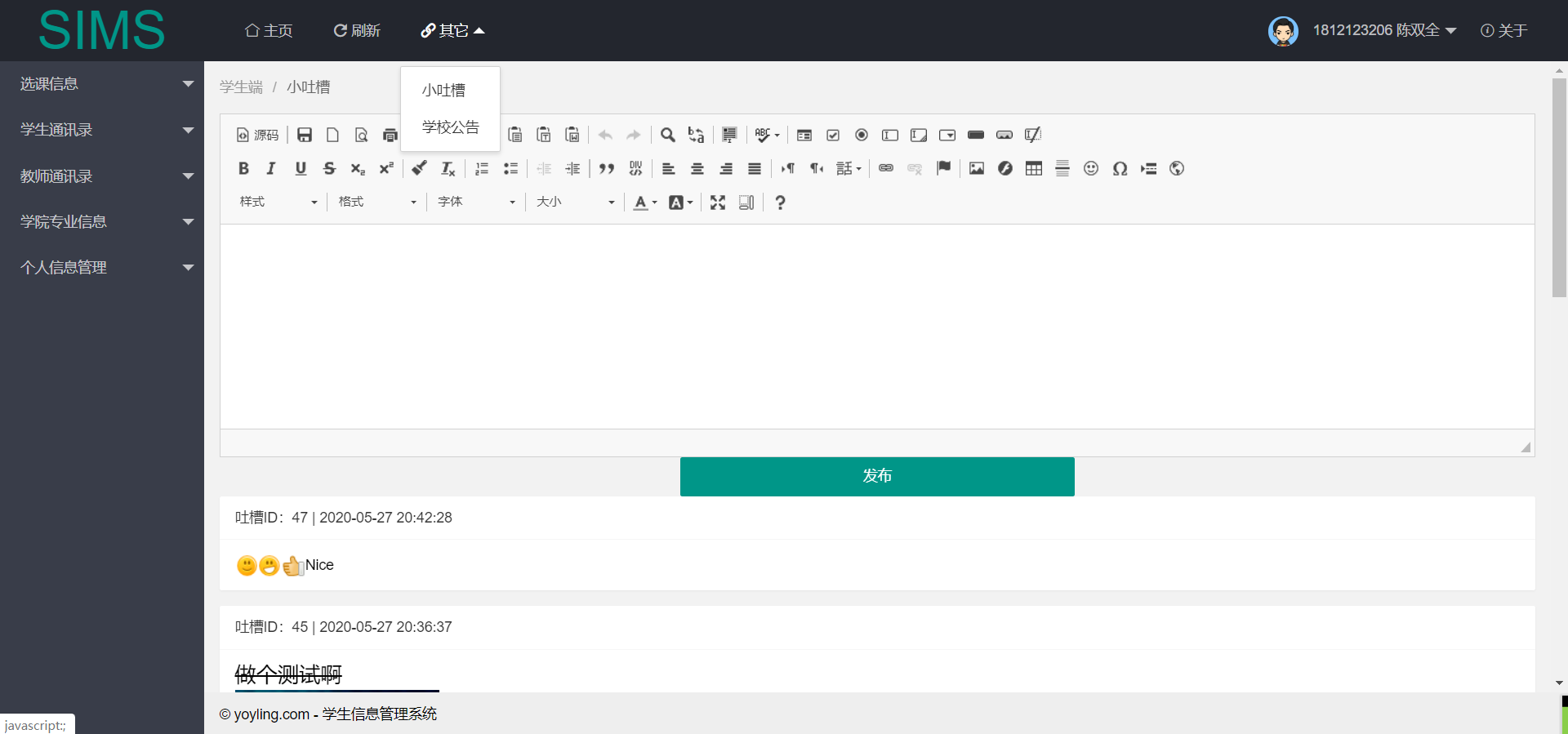Insert a table using the table icon

(x=1033, y=168)
